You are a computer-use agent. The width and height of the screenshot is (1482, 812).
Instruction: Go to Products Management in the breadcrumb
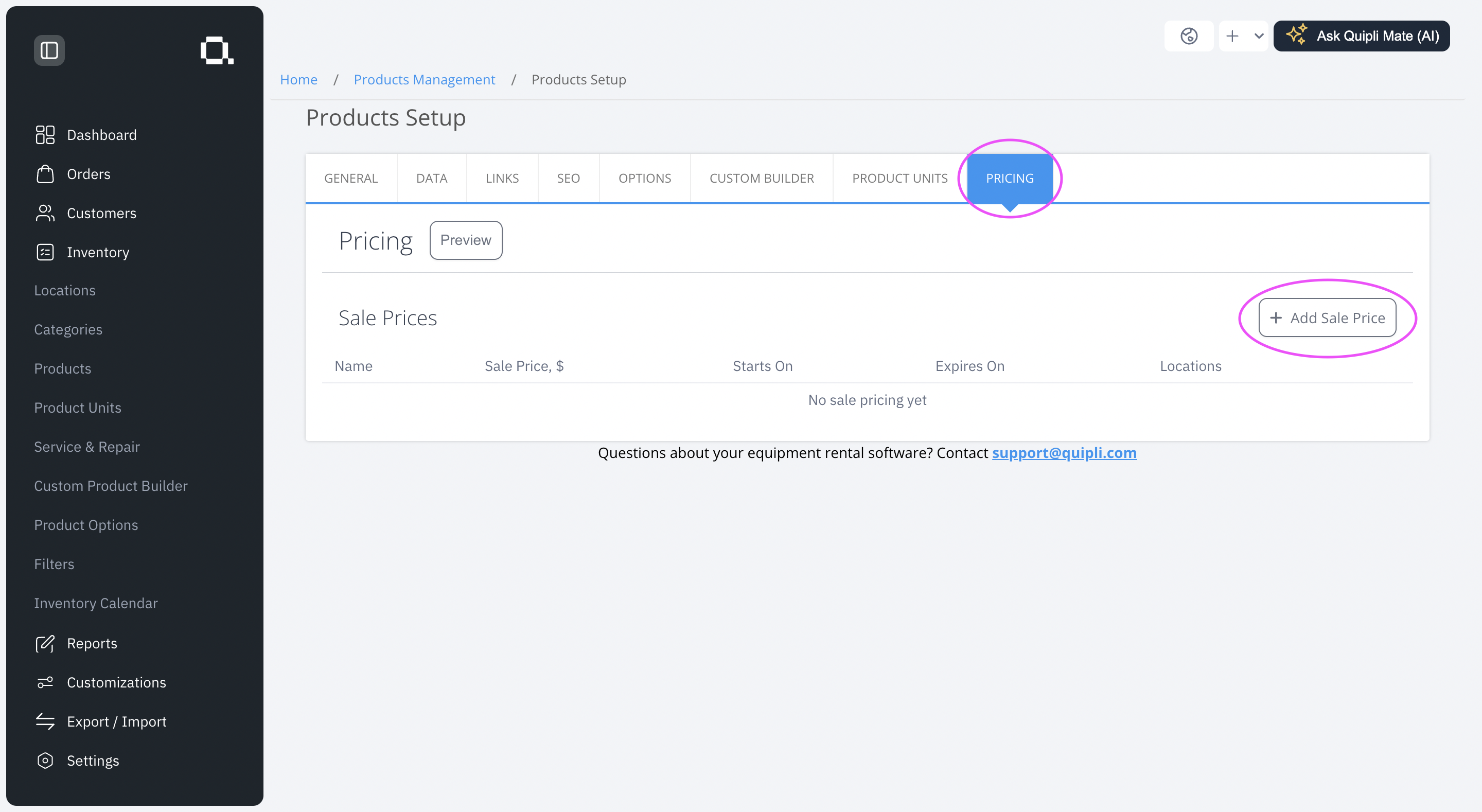[424, 79]
